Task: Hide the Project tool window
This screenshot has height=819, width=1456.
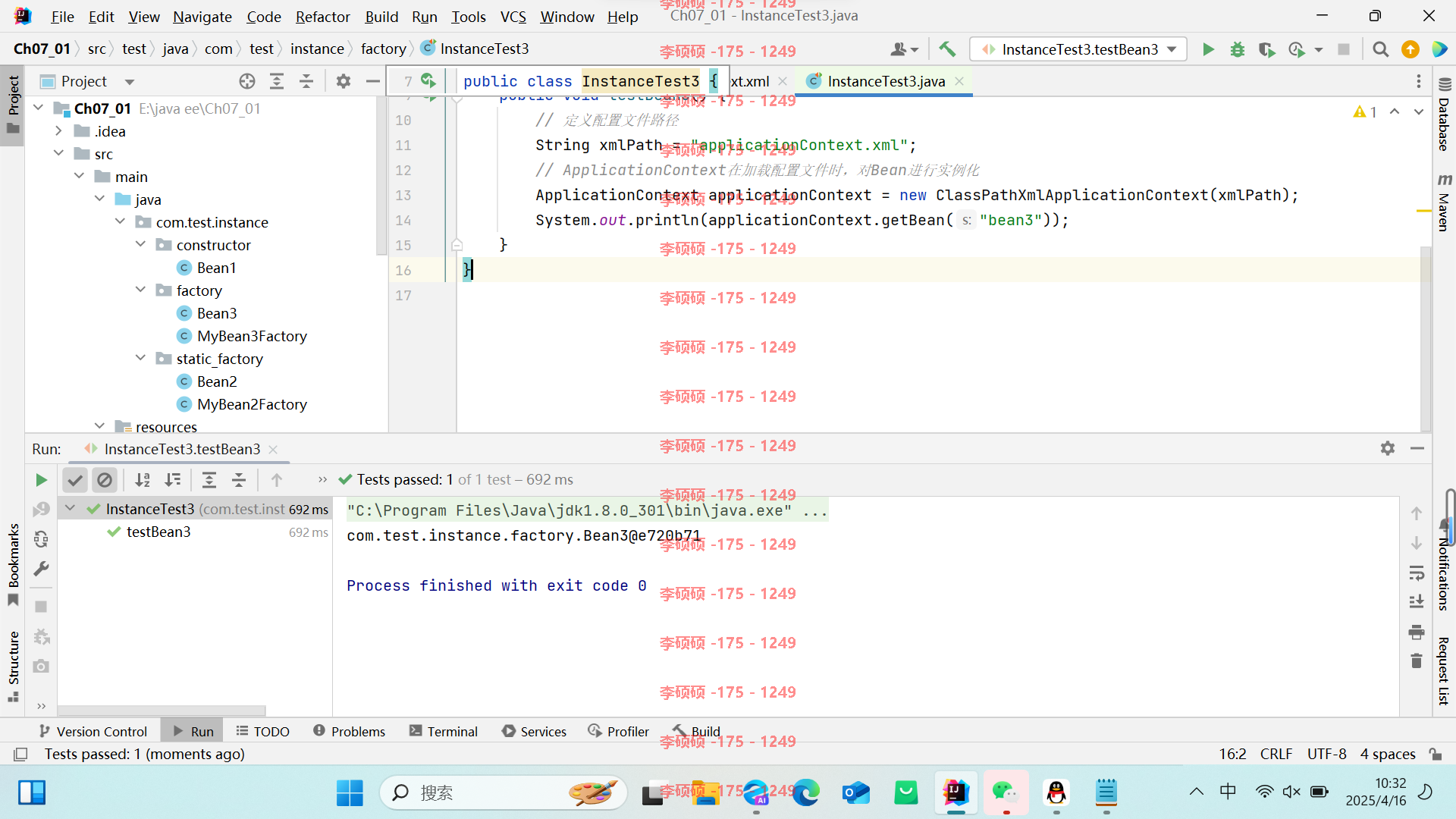Action: pos(372,81)
